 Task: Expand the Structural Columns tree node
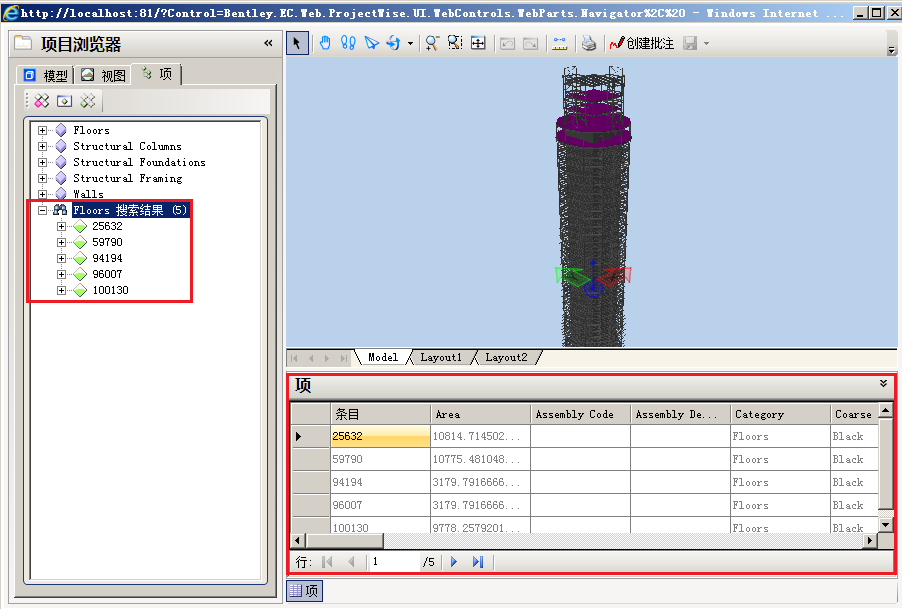pos(42,146)
